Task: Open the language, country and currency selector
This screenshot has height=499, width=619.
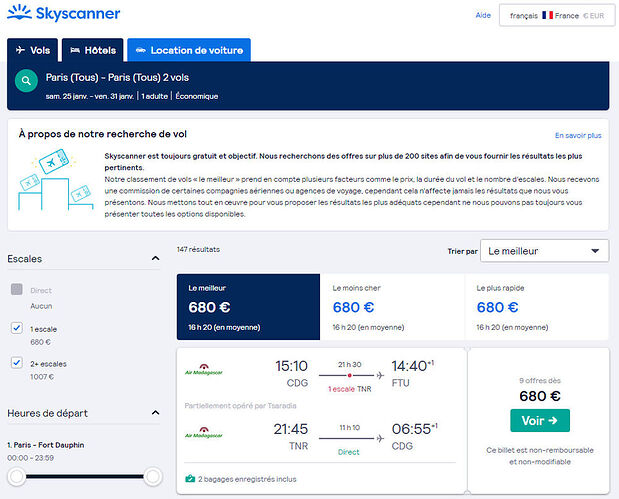Action: (x=557, y=15)
